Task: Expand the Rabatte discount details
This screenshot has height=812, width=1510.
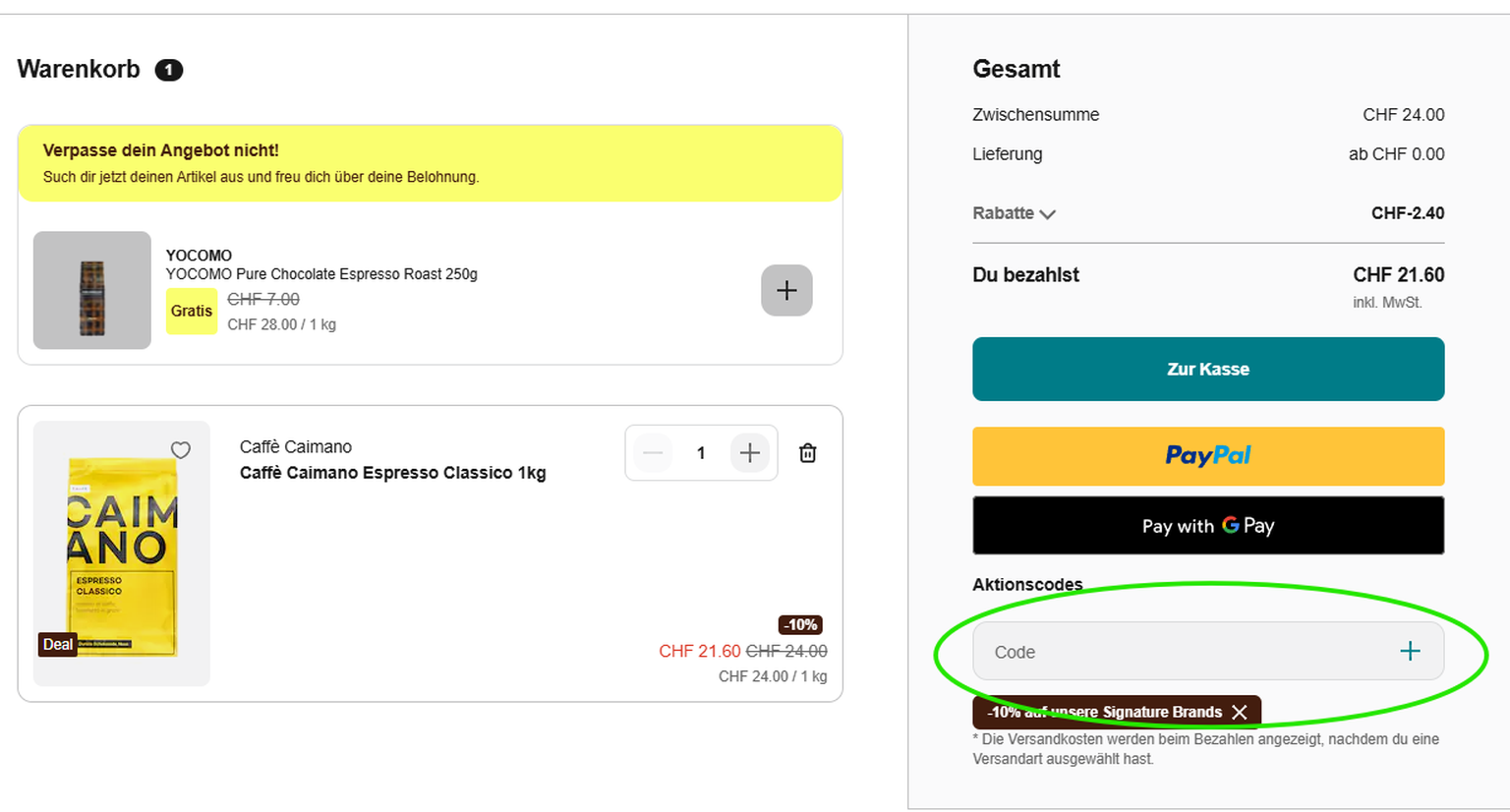Action: (x=1015, y=213)
